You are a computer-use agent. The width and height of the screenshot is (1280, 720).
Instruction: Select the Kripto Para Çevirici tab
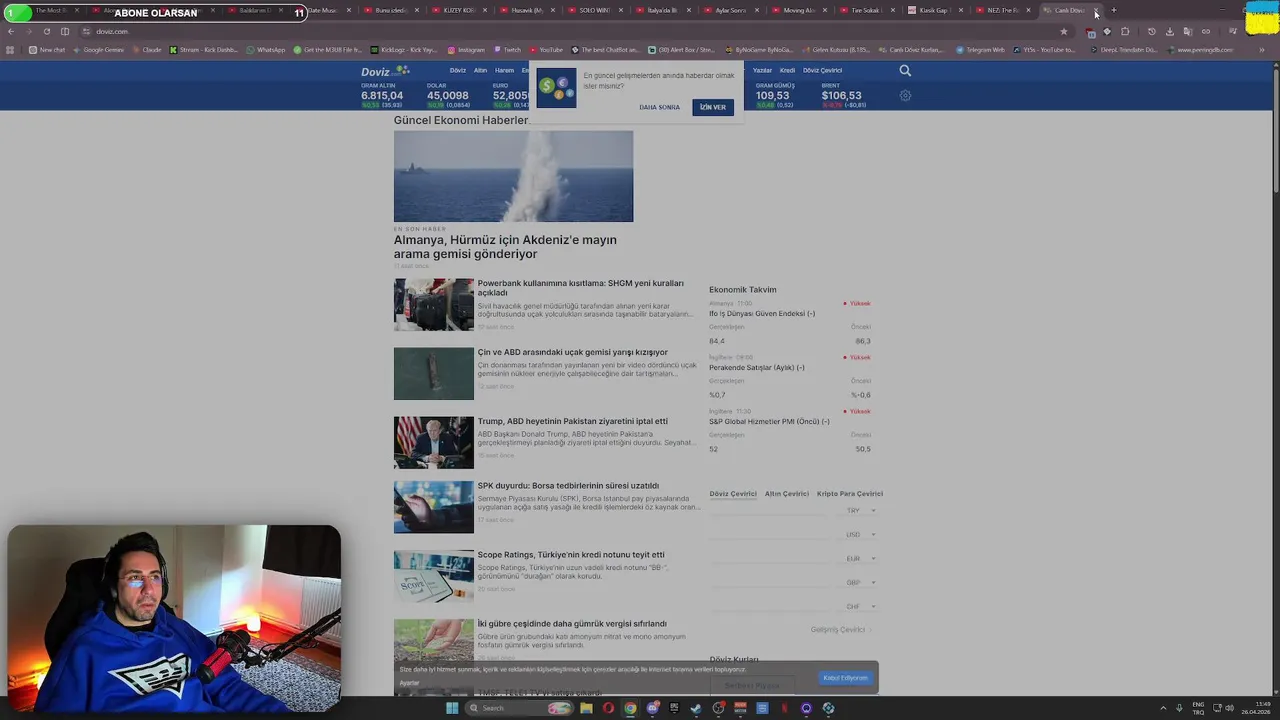pyautogui.click(x=850, y=494)
